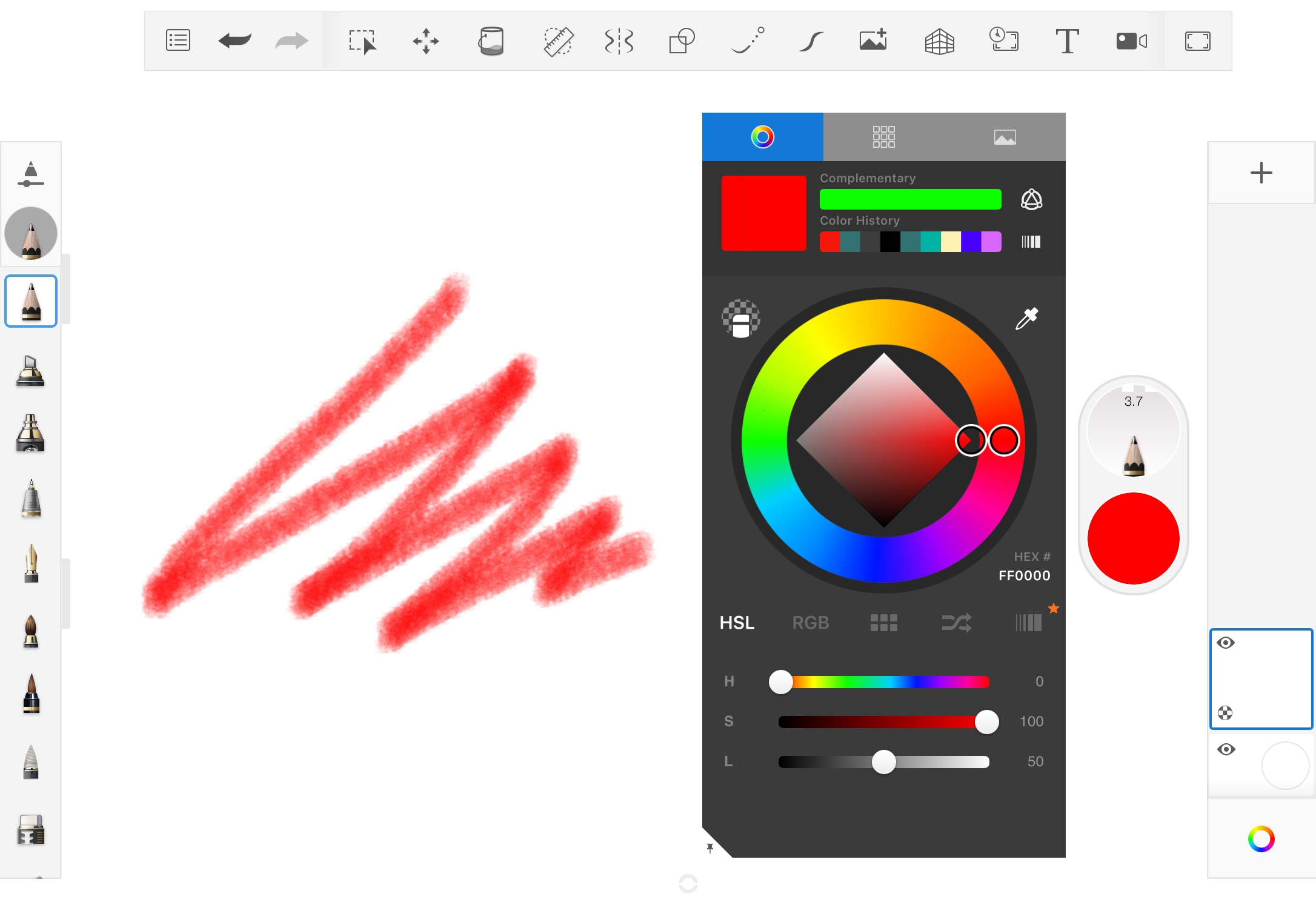The height and width of the screenshot is (911, 1316).
Task: Add a new layer with plus button
Action: point(1261,173)
